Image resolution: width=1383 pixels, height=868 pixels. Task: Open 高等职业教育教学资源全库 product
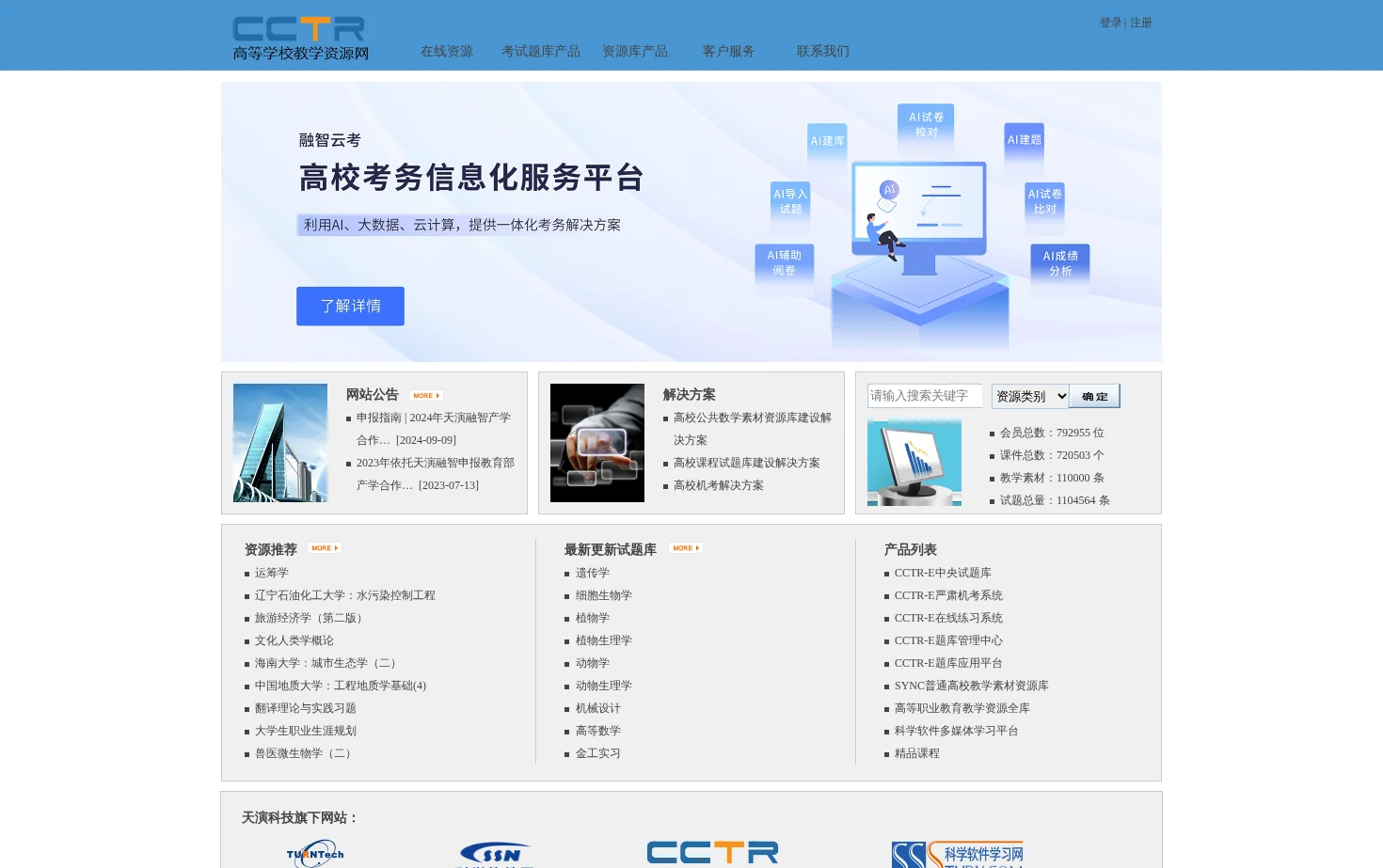(x=962, y=708)
